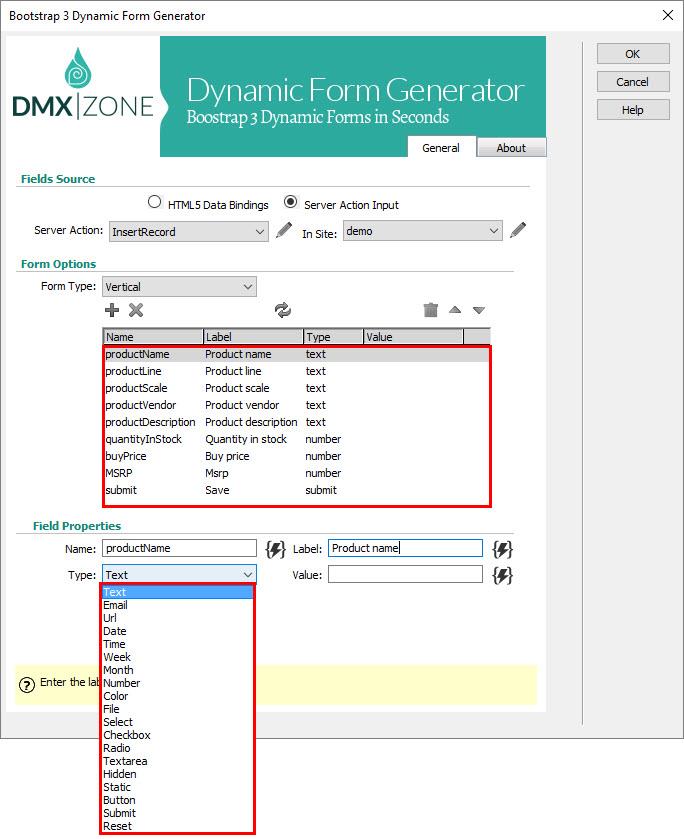The image size is (684, 839).
Task: Edit In Site with pencil icon
Action: [x=518, y=231]
